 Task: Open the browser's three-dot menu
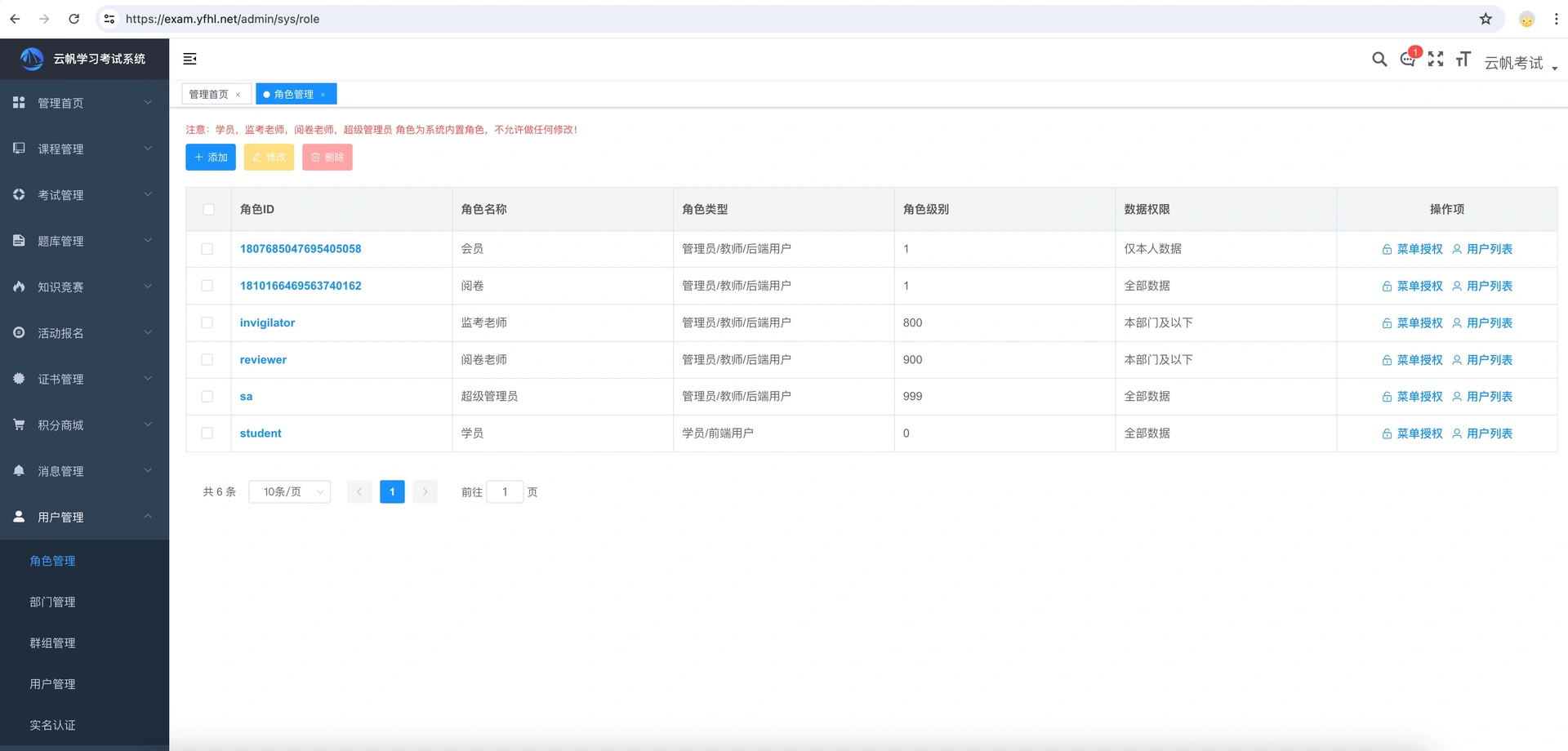[x=1556, y=19]
